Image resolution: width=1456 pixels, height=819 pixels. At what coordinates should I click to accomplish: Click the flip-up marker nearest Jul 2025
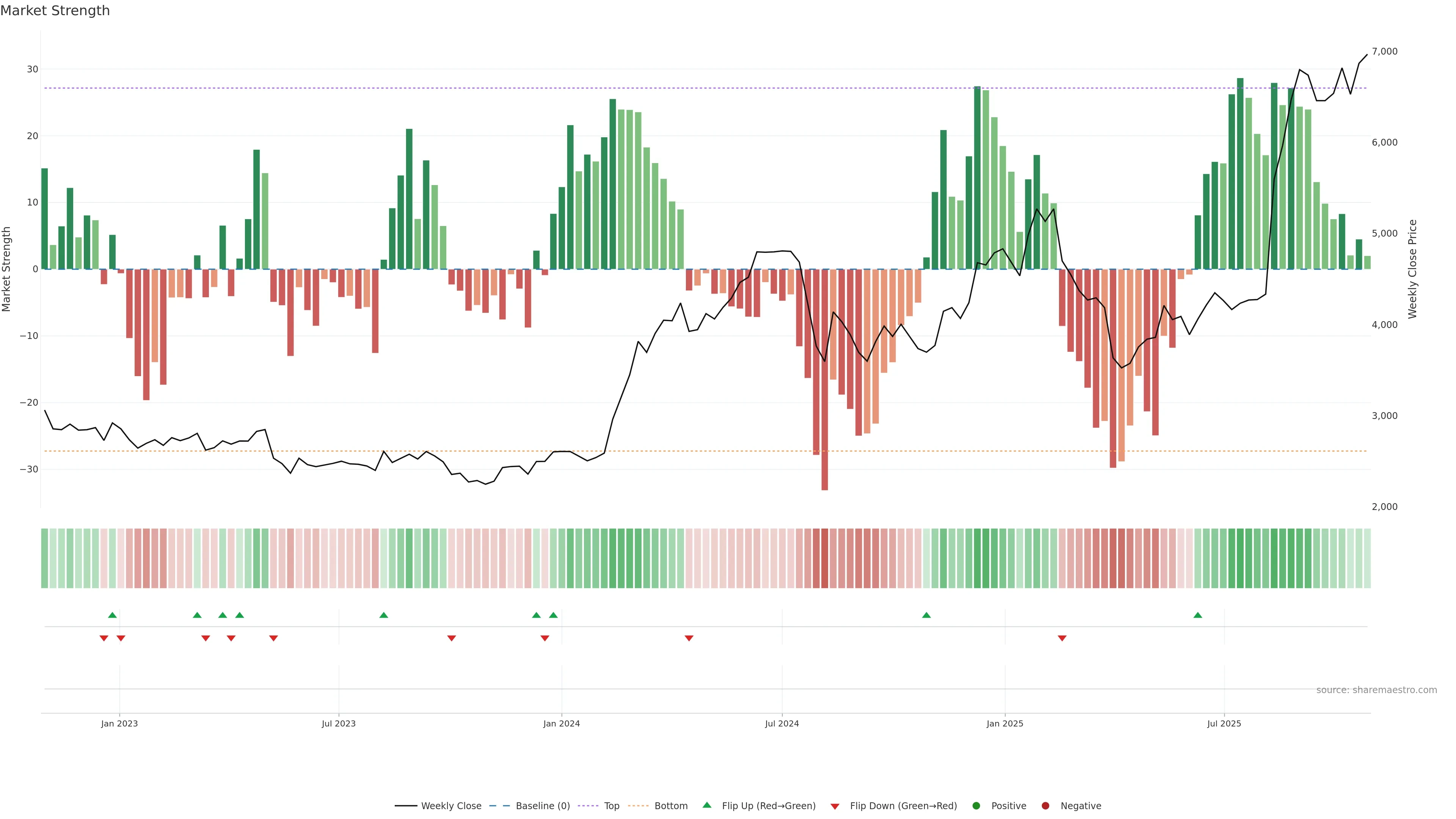point(1198,615)
